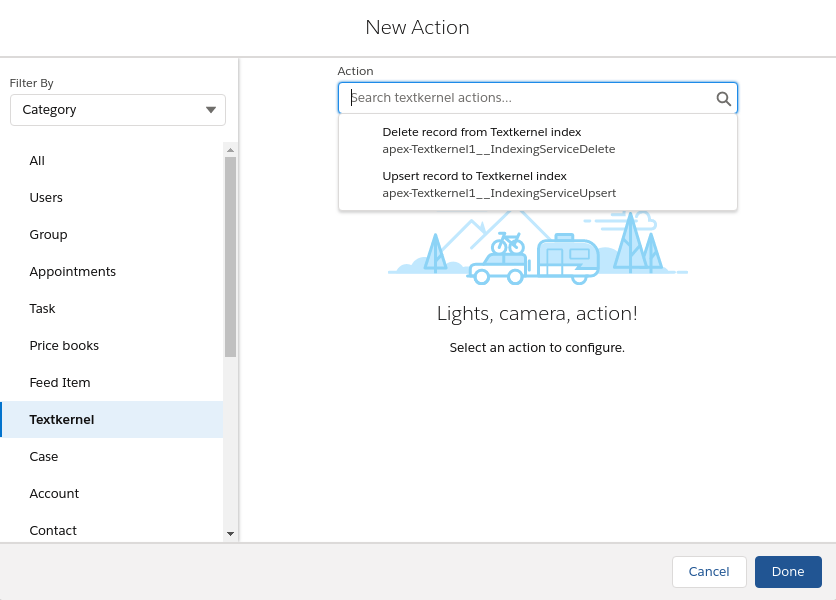Select the Account category
Viewport: 836px width, 600px height.
[111, 493]
